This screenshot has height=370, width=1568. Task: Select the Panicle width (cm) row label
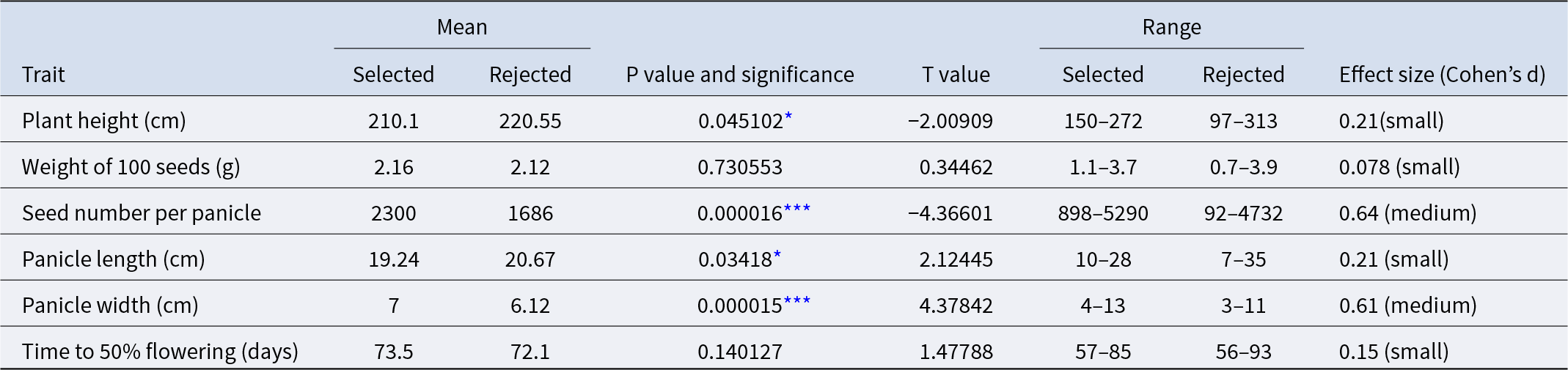point(110,305)
